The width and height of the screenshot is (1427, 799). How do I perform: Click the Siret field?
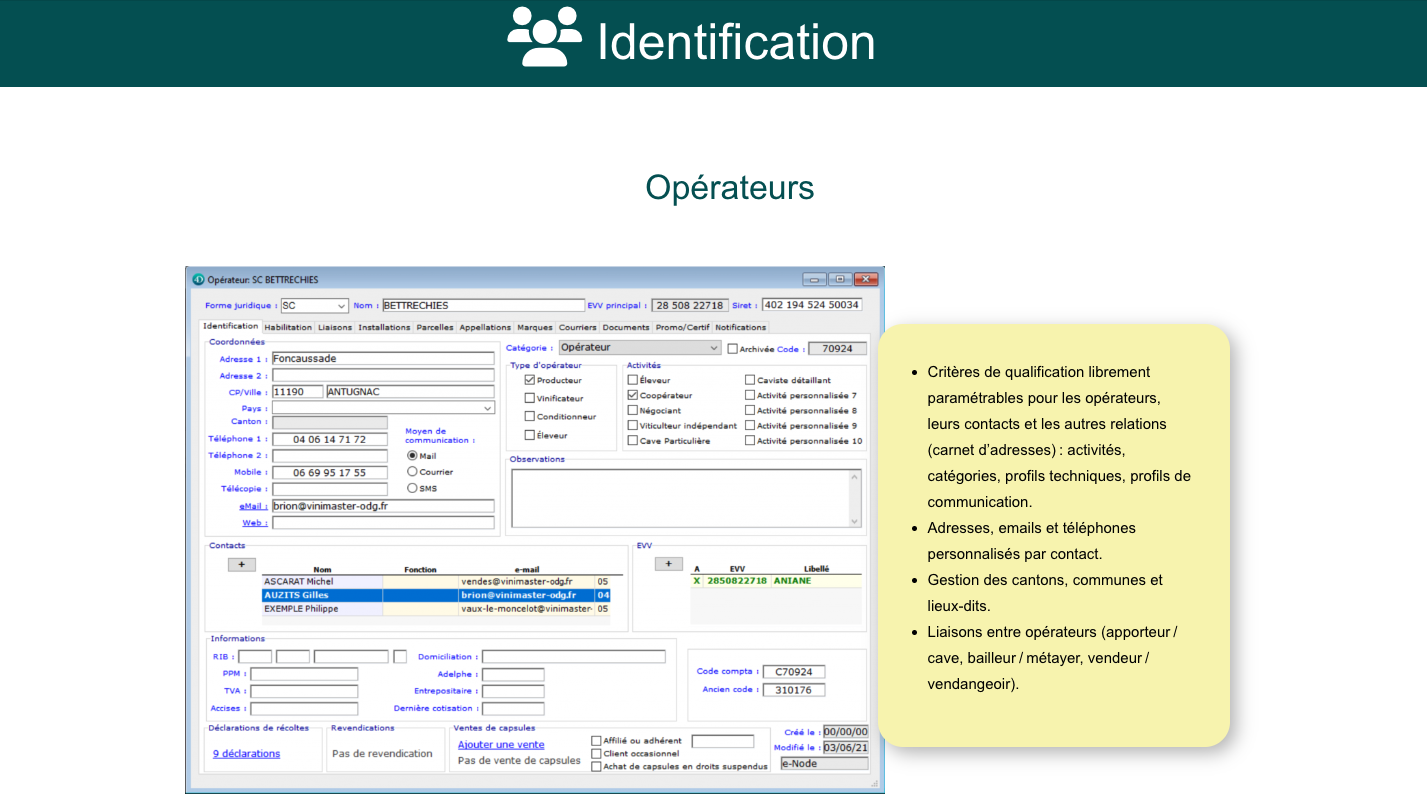(x=811, y=305)
